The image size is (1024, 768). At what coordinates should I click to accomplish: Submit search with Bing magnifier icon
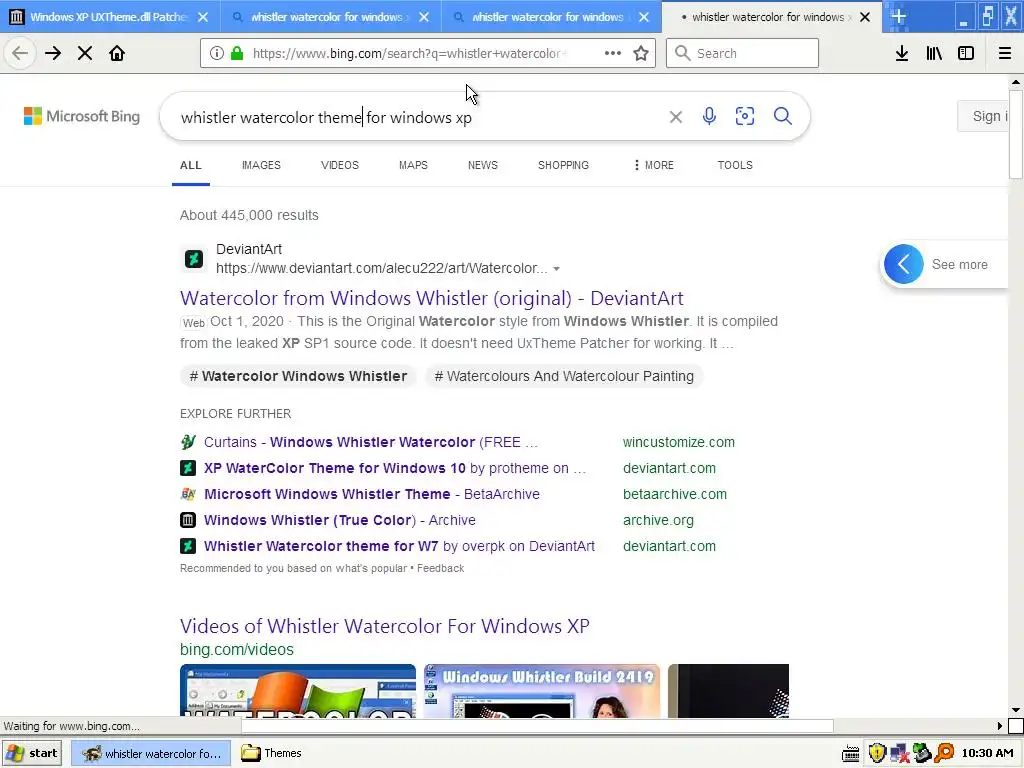[782, 116]
